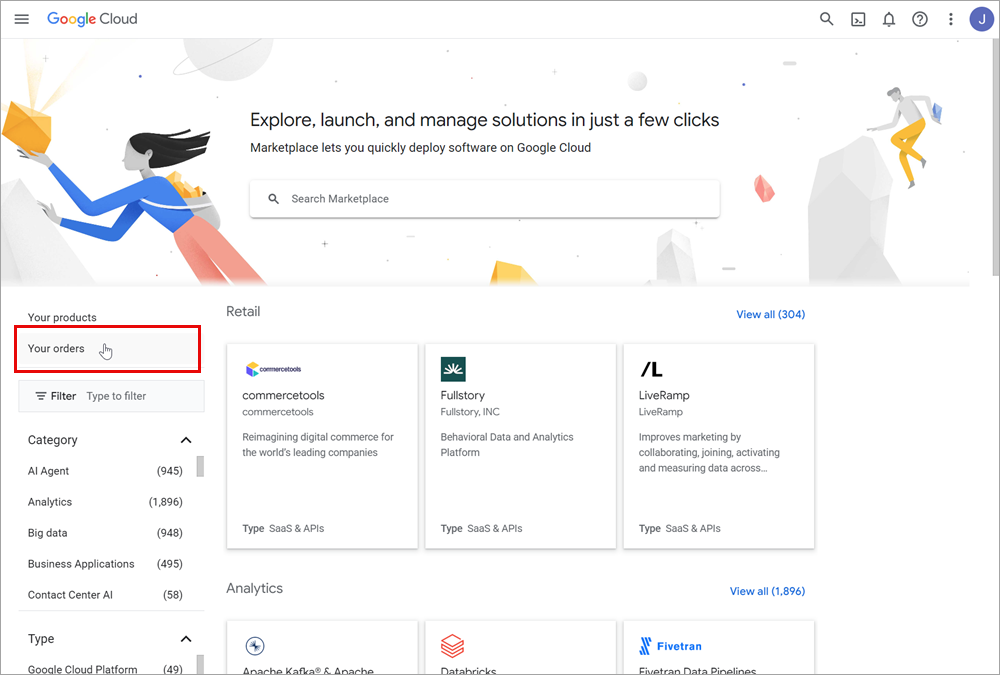This screenshot has height=675, width=1000.
Task: Open the hamburger navigation menu
Action: pyautogui.click(x=22, y=19)
